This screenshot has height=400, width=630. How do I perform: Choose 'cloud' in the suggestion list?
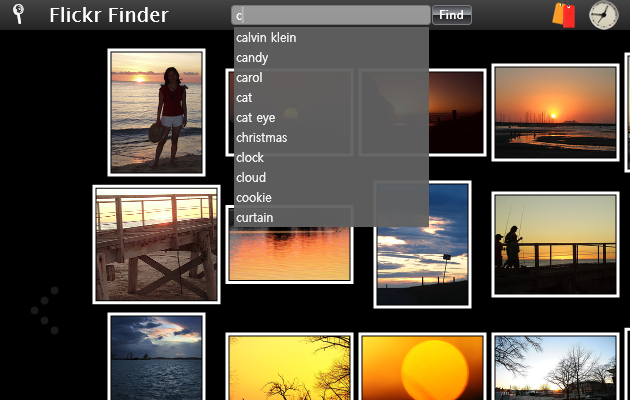coord(331,178)
